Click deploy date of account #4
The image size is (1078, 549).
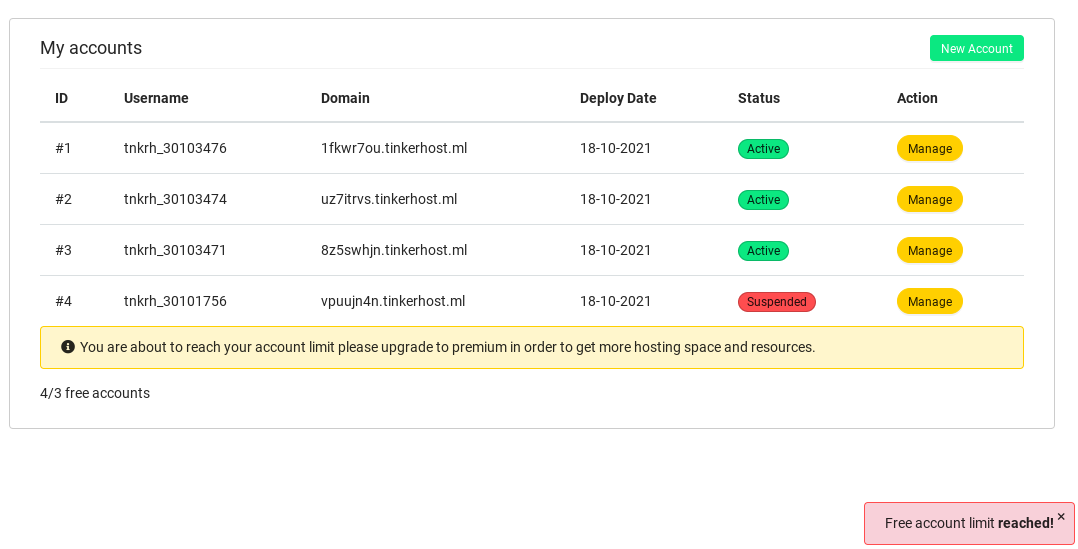(615, 301)
